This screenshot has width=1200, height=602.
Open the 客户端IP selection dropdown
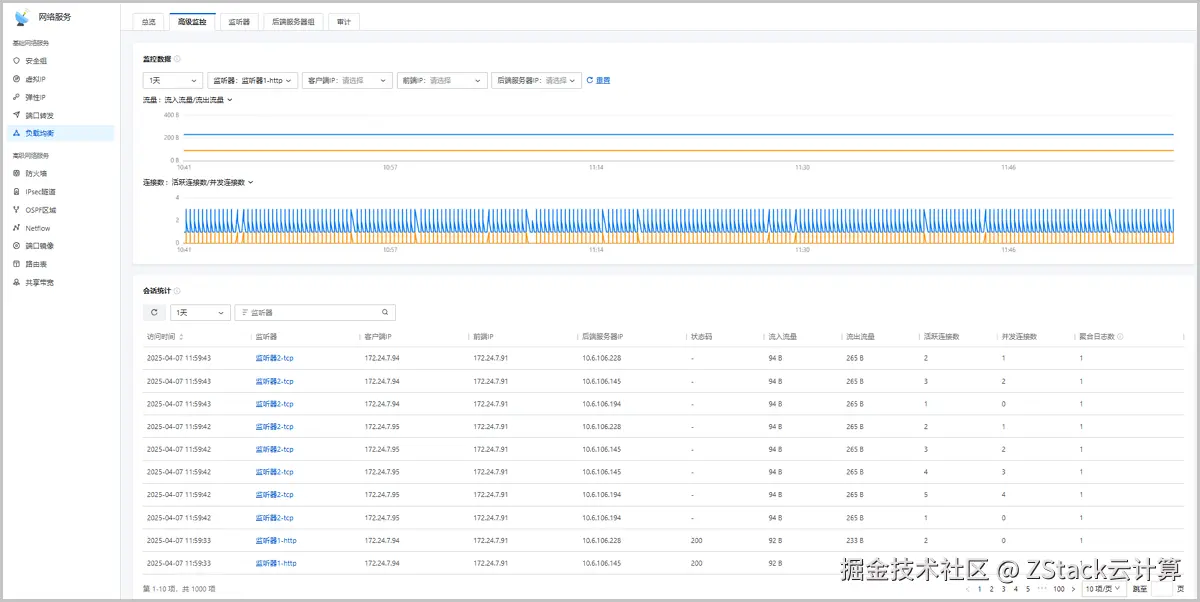[x=347, y=80]
